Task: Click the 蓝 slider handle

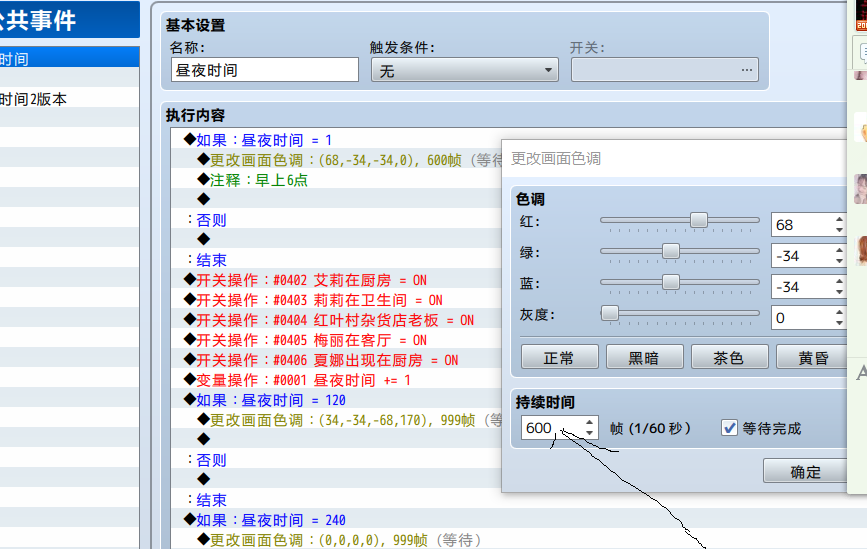Action: (x=671, y=282)
